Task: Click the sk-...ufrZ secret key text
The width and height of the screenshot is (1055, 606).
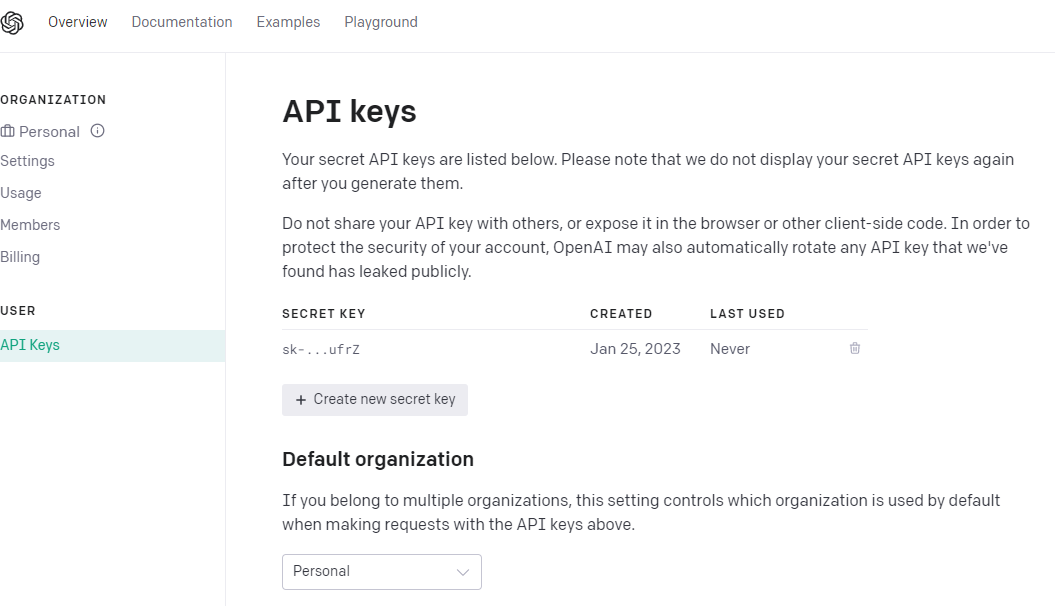Action: pos(321,349)
